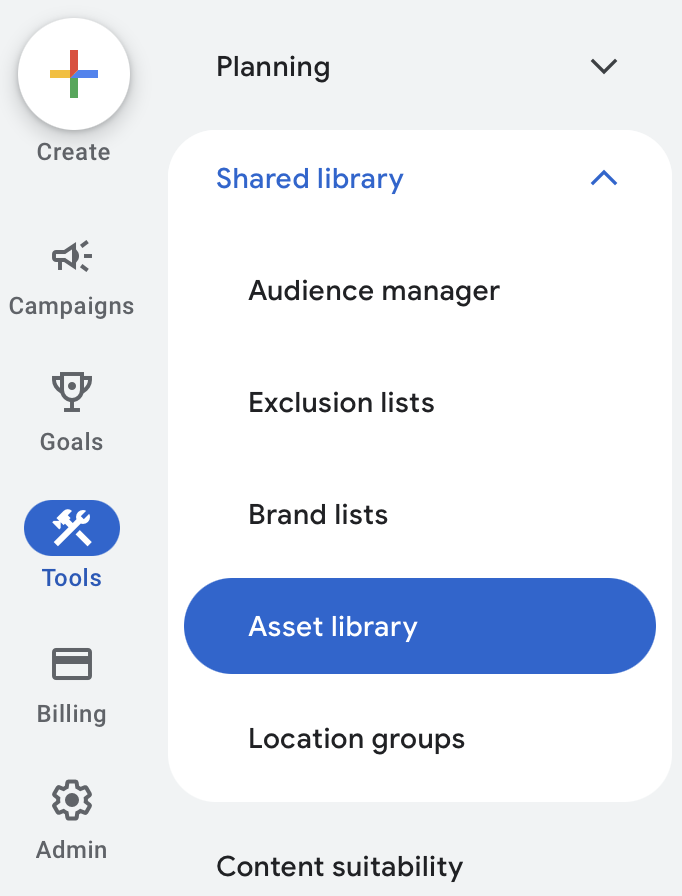The image size is (682, 896).
Task: Click the Goals text label
Action: point(71,442)
